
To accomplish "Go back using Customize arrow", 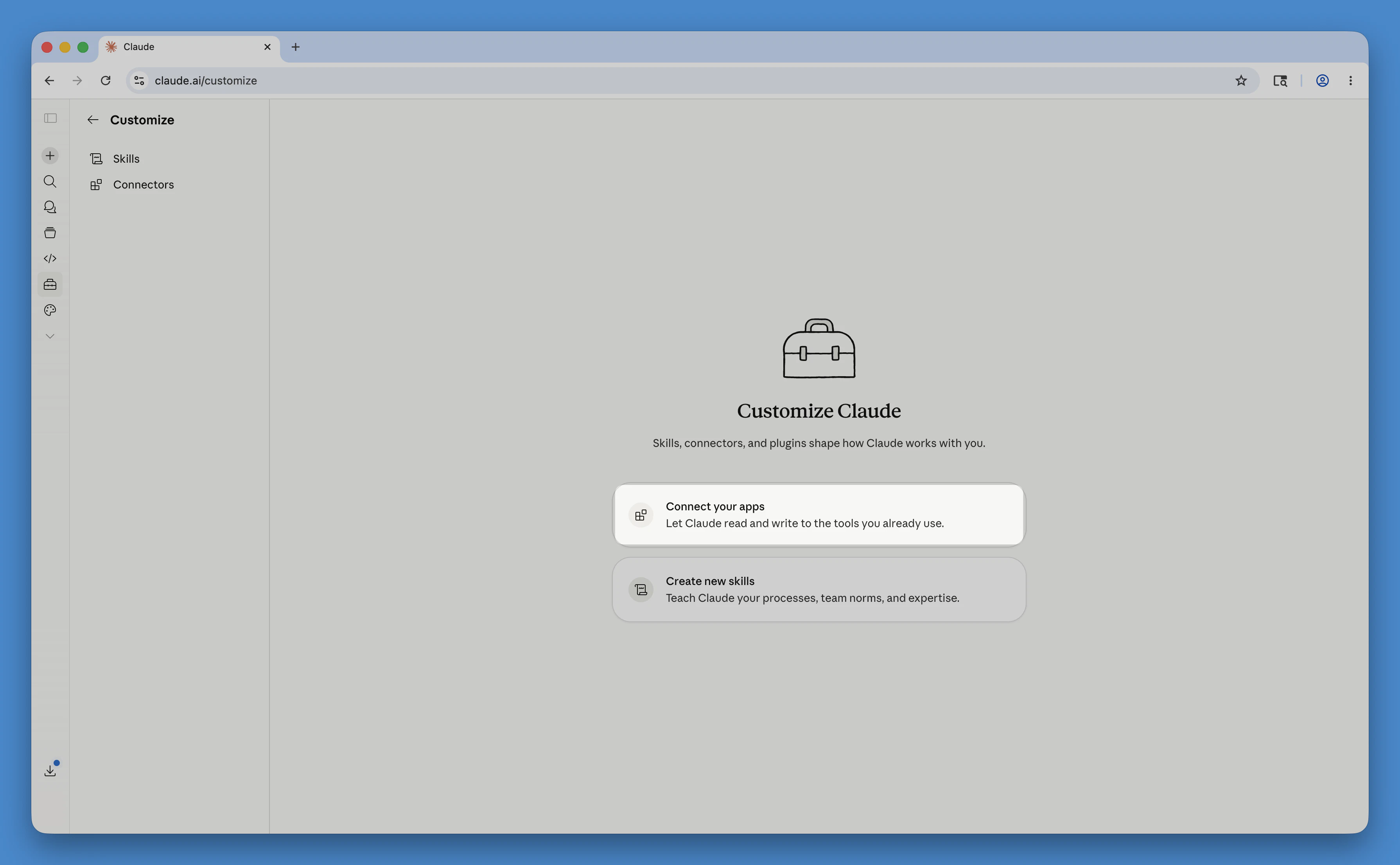I will pos(93,120).
